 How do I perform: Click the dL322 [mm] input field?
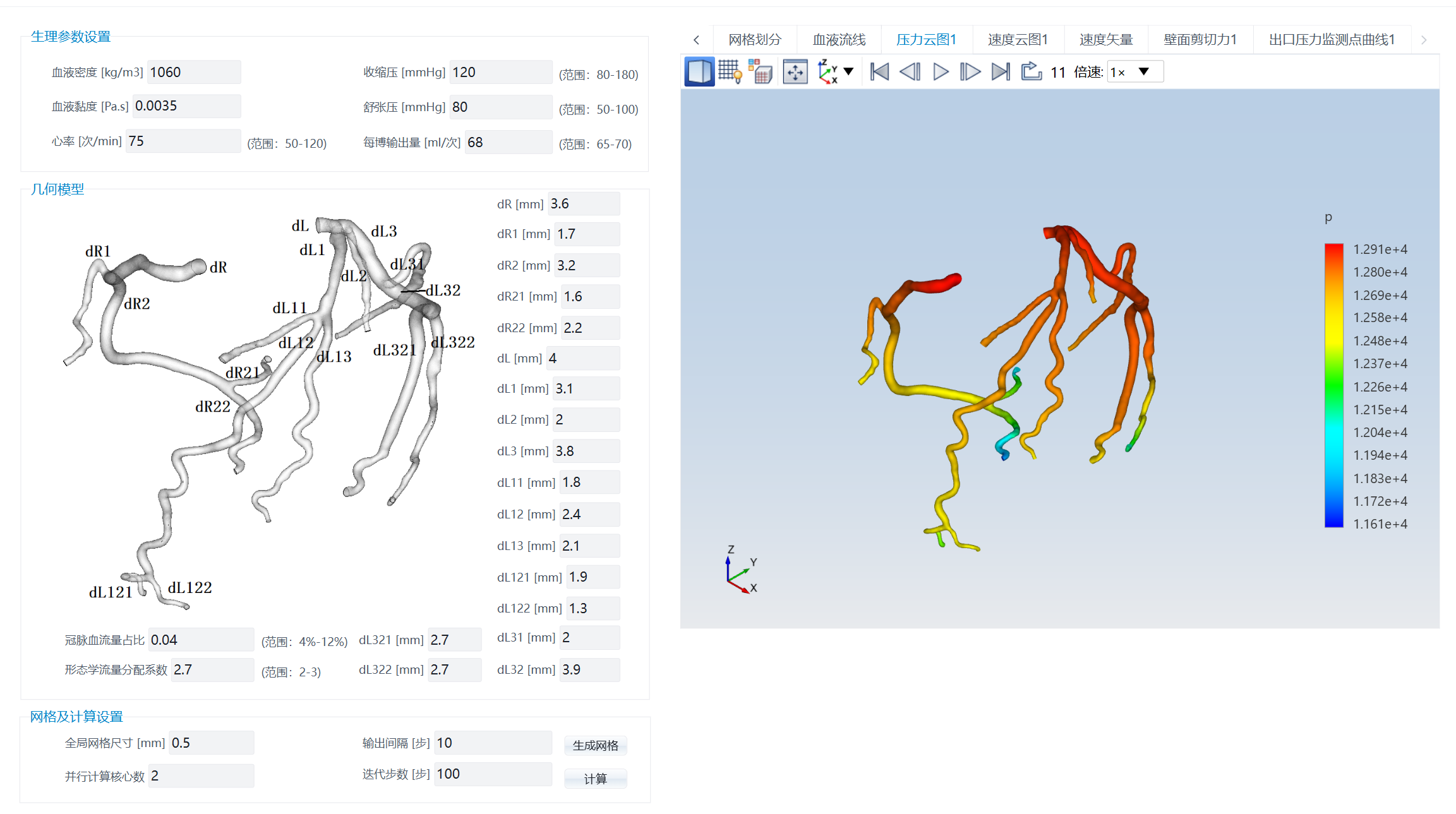pyautogui.click(x=455, y=670)
